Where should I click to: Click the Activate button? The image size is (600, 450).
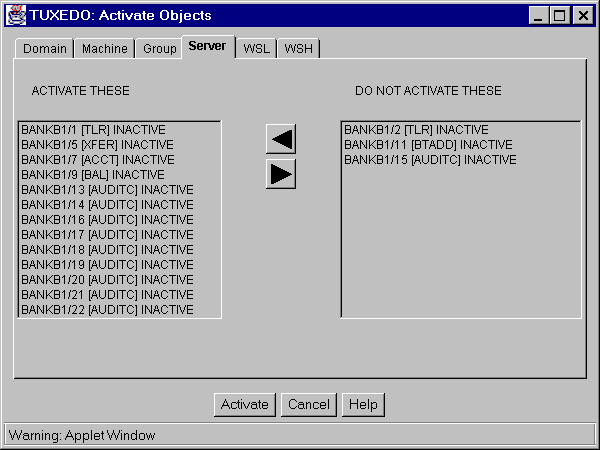tap(245, 404)
